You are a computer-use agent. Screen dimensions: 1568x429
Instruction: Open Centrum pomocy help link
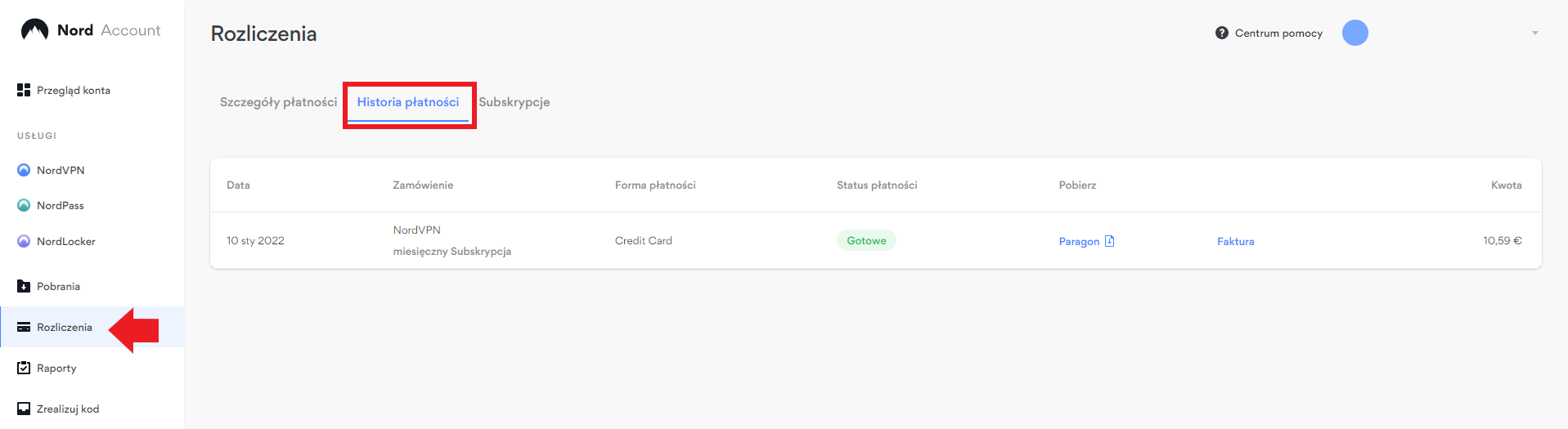pos(1278,33)
